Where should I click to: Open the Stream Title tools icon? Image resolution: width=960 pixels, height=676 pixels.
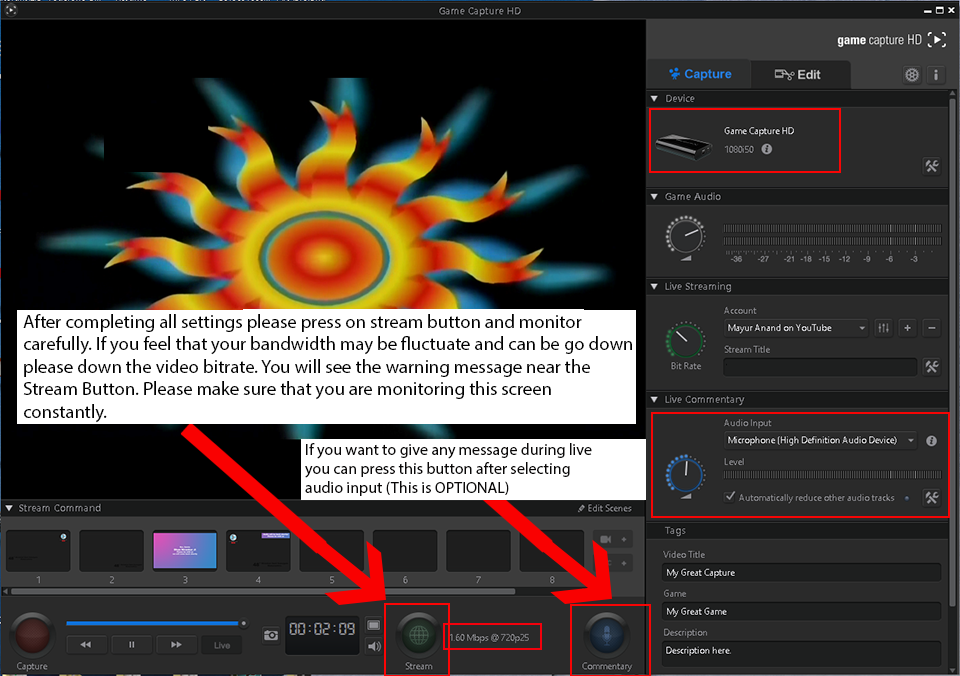coord(932,367)
